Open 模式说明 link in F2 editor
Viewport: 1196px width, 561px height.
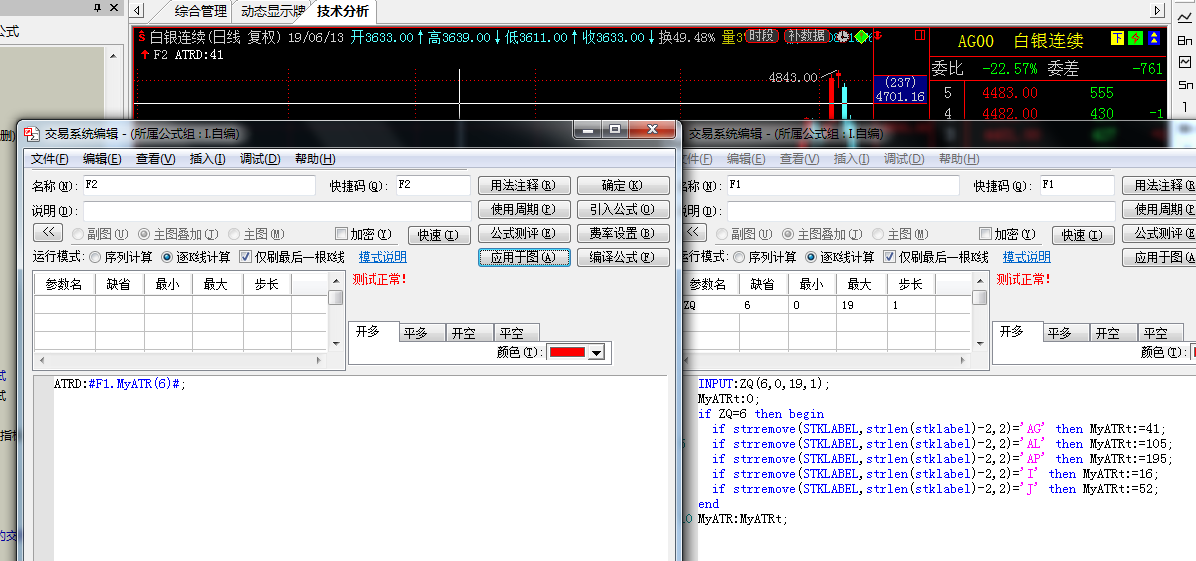[383, 257]
